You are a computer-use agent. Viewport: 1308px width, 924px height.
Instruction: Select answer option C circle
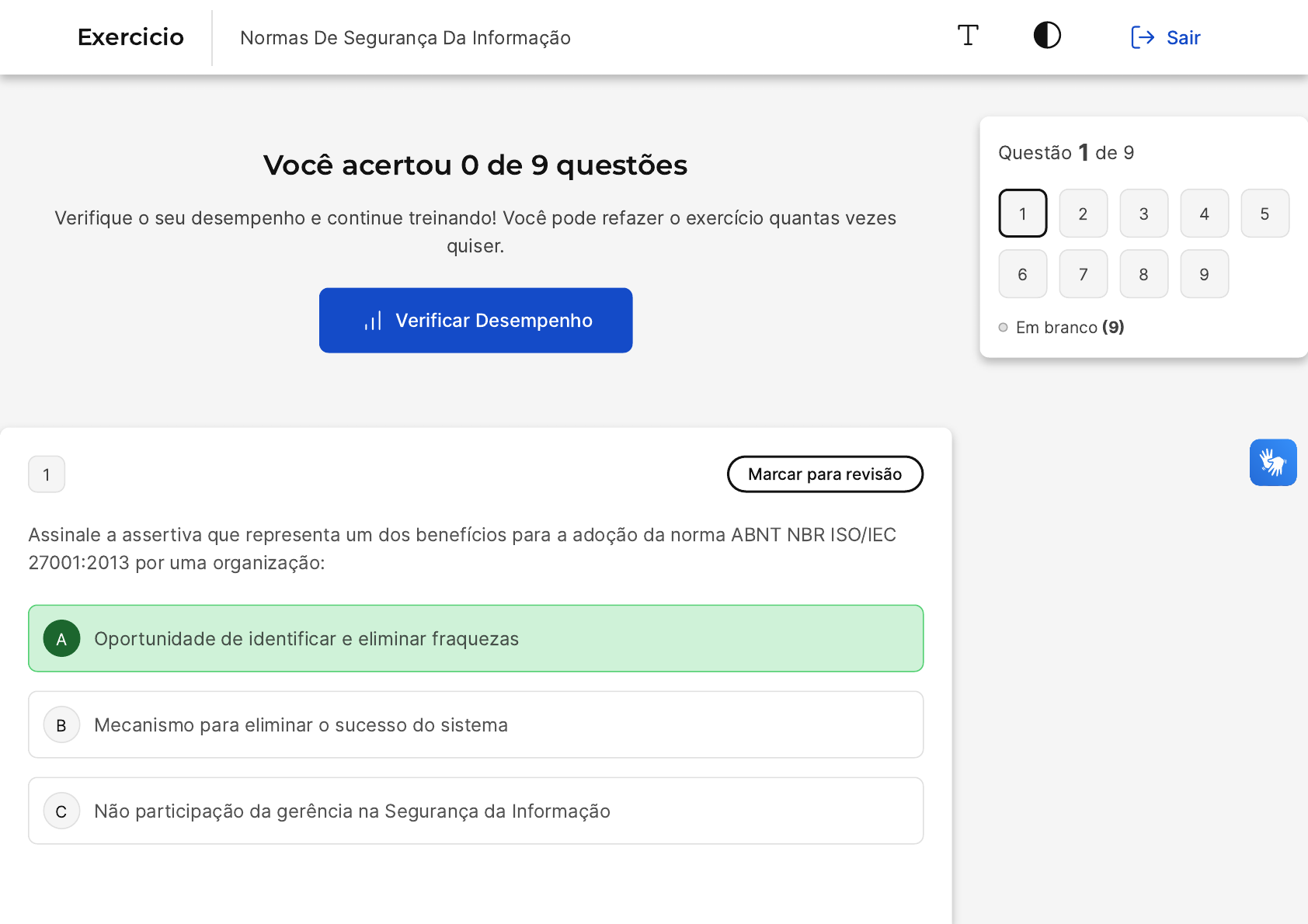coord(62,811)
